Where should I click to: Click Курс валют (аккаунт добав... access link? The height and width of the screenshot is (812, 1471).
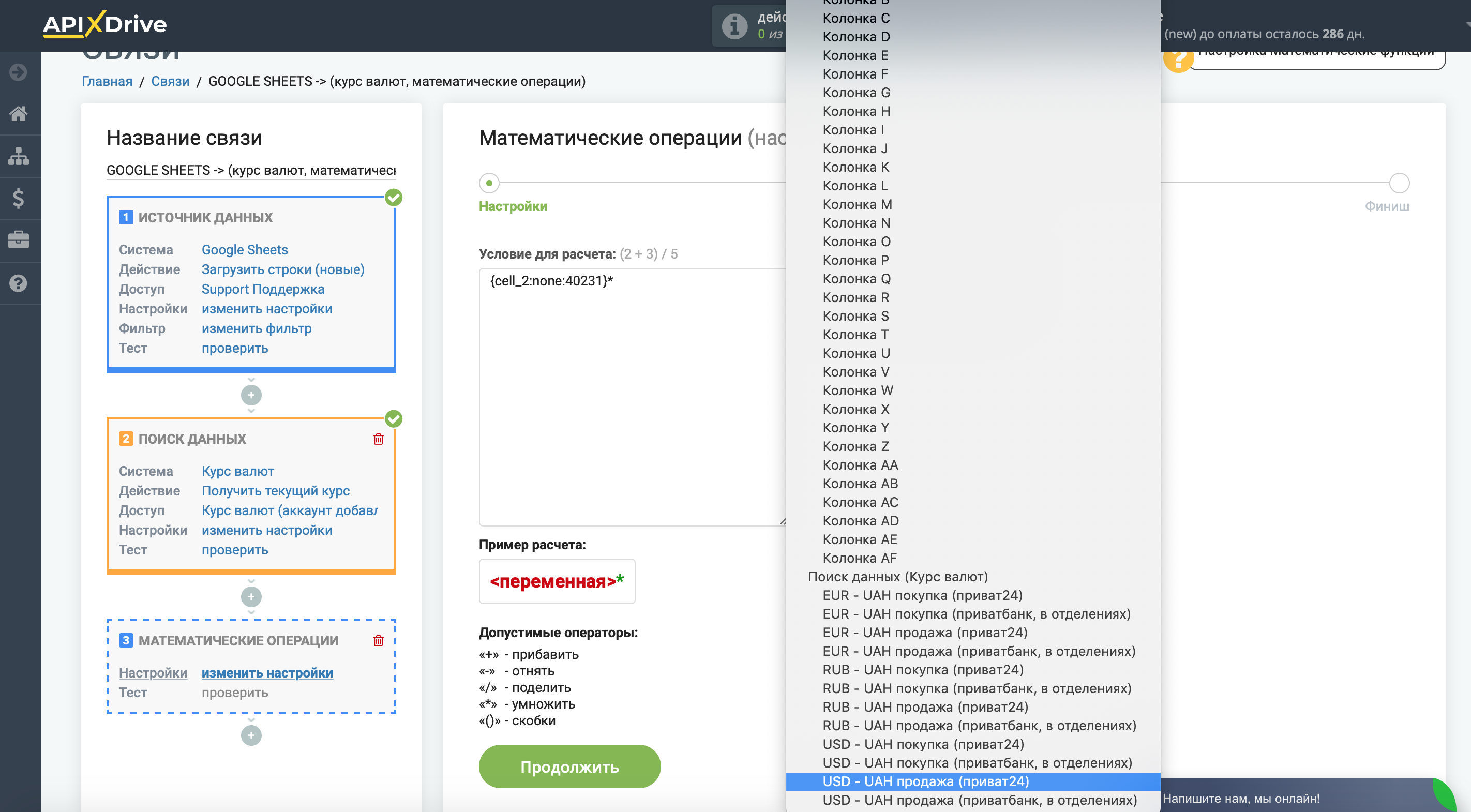(x=290, y=510)
